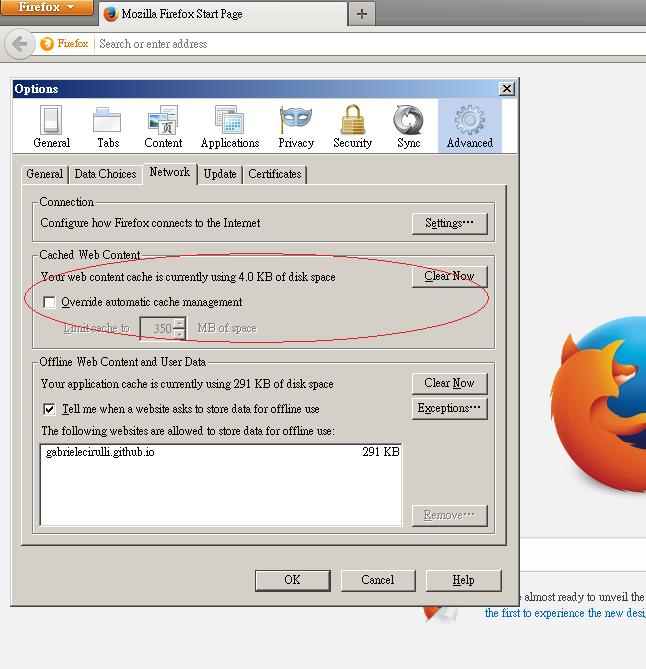Viewport: 646px width, 669px height.
Task: Uncheck Tell me when website asks to store data
Action: 50,409
